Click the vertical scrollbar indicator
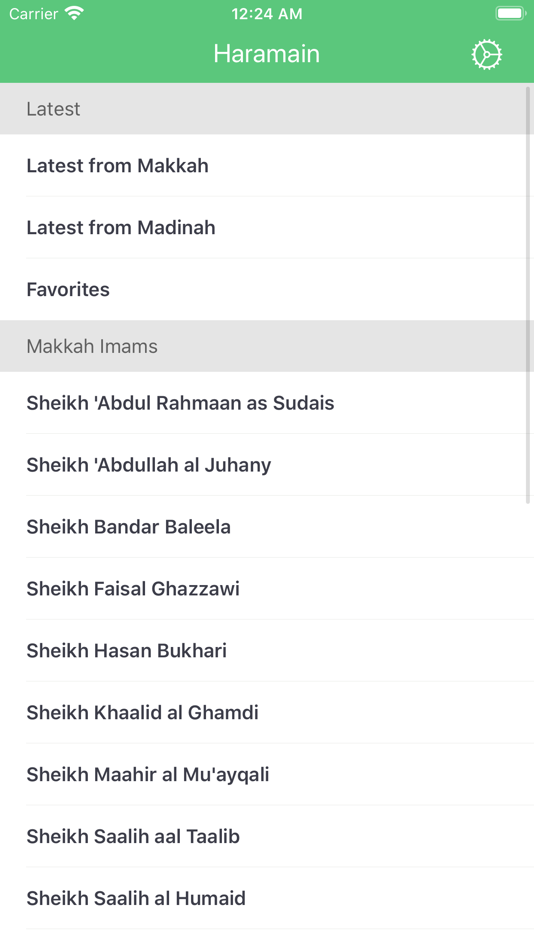 528,295
